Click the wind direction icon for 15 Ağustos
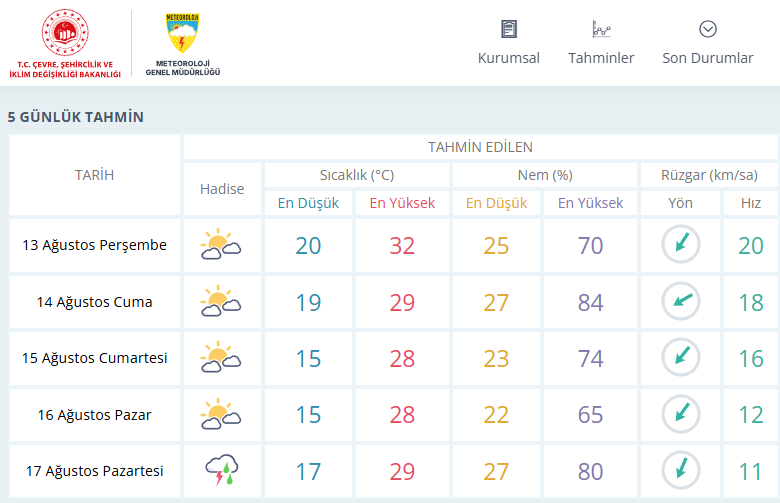This screenshot has height=503, width=780. tap(681, 358)
